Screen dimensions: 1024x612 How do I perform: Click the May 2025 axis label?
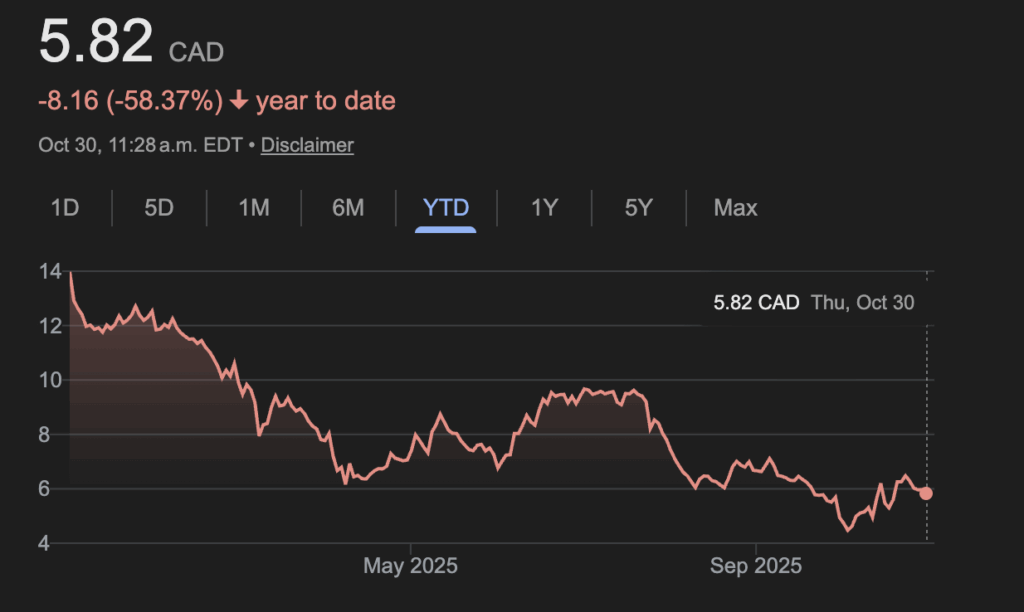(410, 566)
